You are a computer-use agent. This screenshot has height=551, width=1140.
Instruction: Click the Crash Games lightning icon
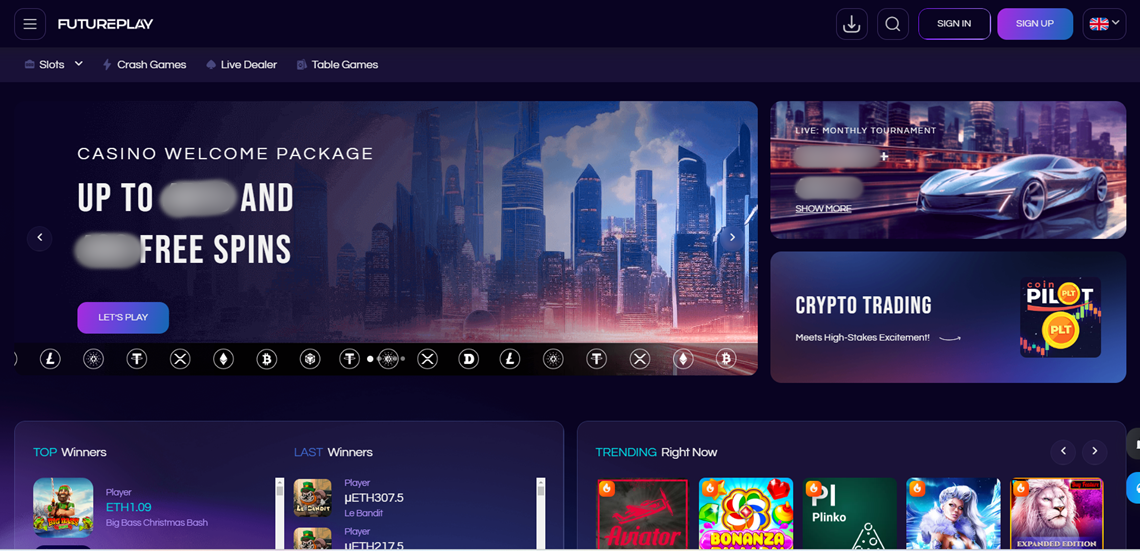pos(108,65)
